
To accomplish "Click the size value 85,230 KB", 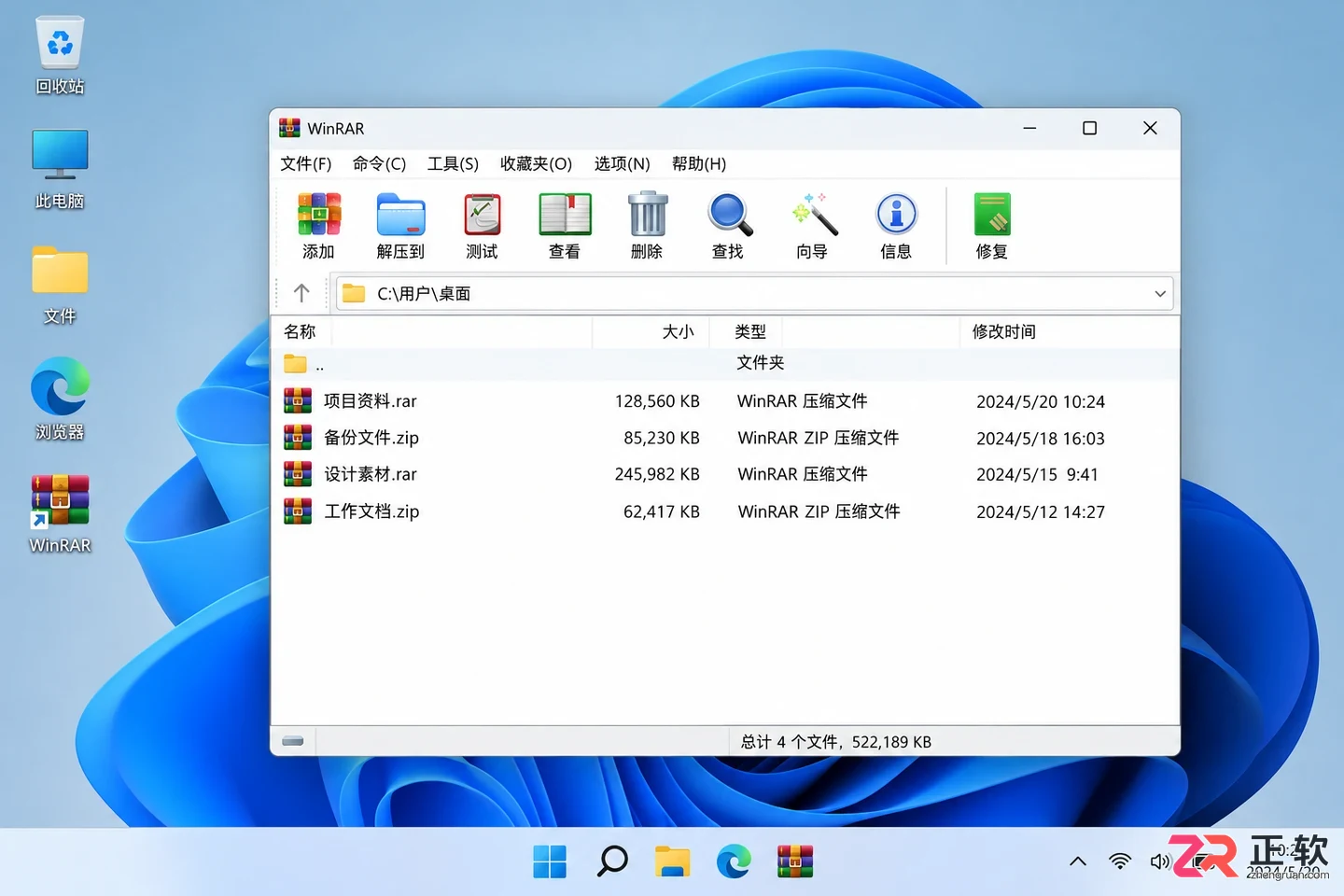I will (662, 438).
